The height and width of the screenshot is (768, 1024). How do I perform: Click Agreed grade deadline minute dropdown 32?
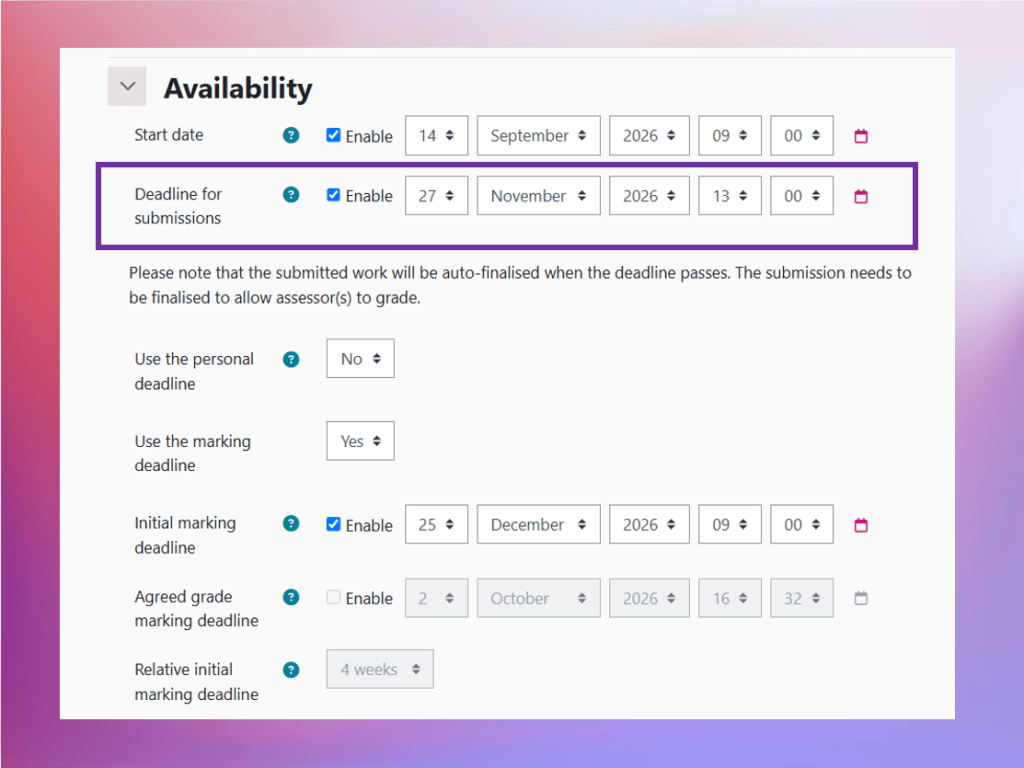pyautogui.click(x=801, y=598)
